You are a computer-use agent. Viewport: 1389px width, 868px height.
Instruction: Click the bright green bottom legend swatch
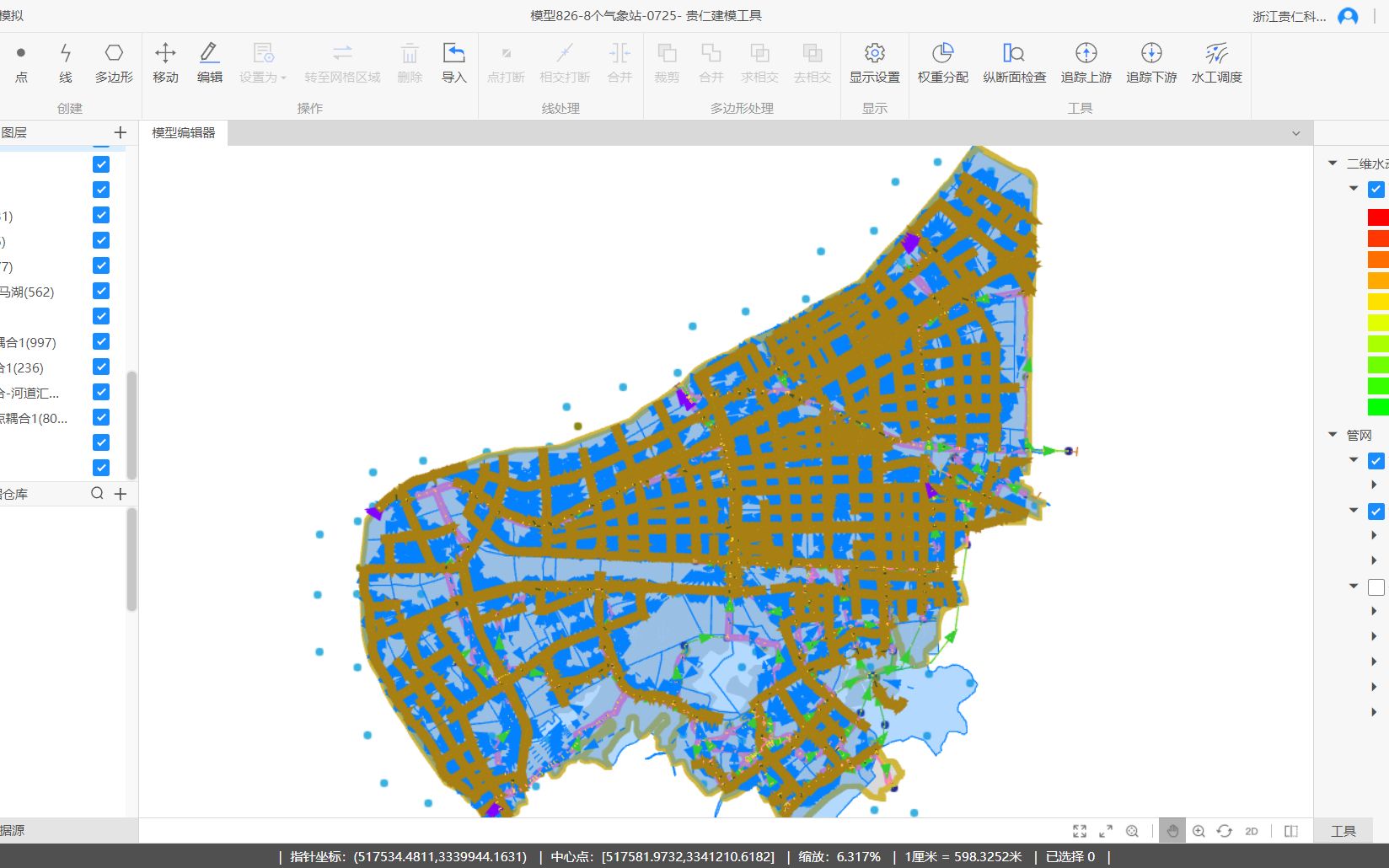1378,407
